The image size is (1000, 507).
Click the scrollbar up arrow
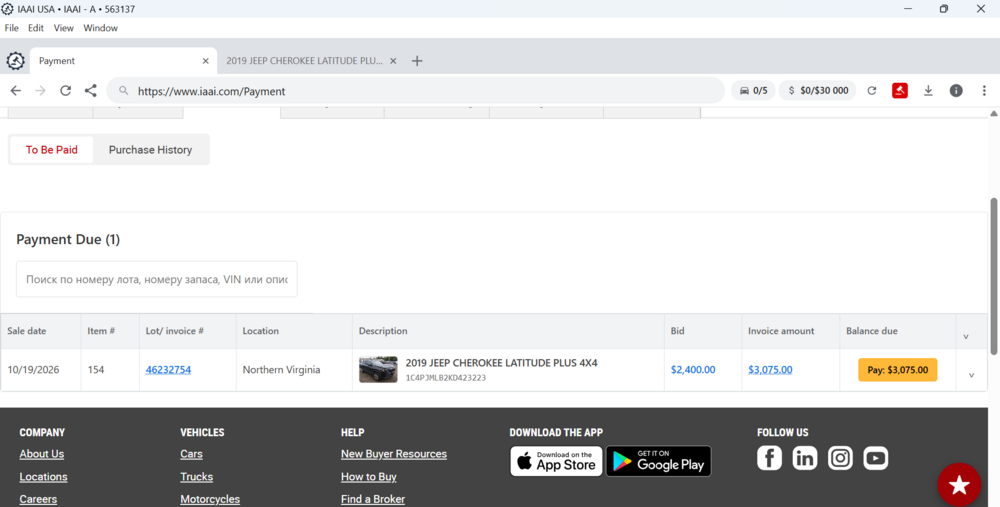(994, 114)
